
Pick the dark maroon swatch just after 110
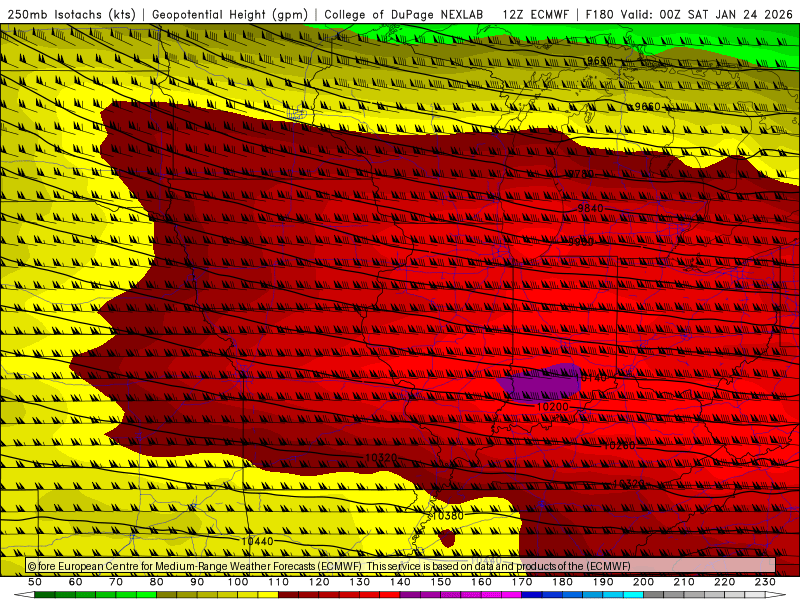(x=288, y=595)
